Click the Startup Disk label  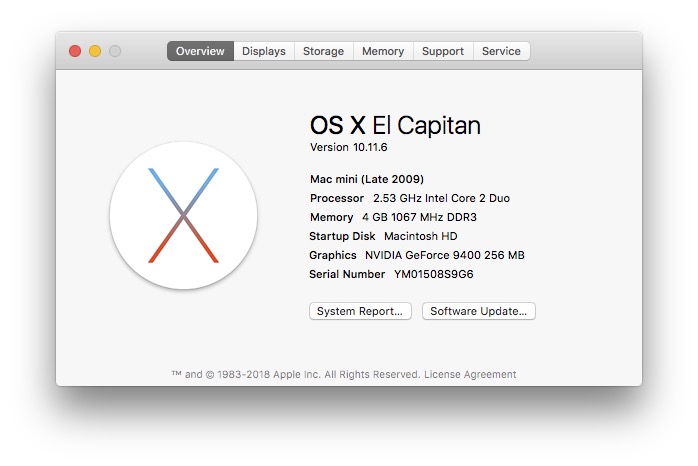342,236
